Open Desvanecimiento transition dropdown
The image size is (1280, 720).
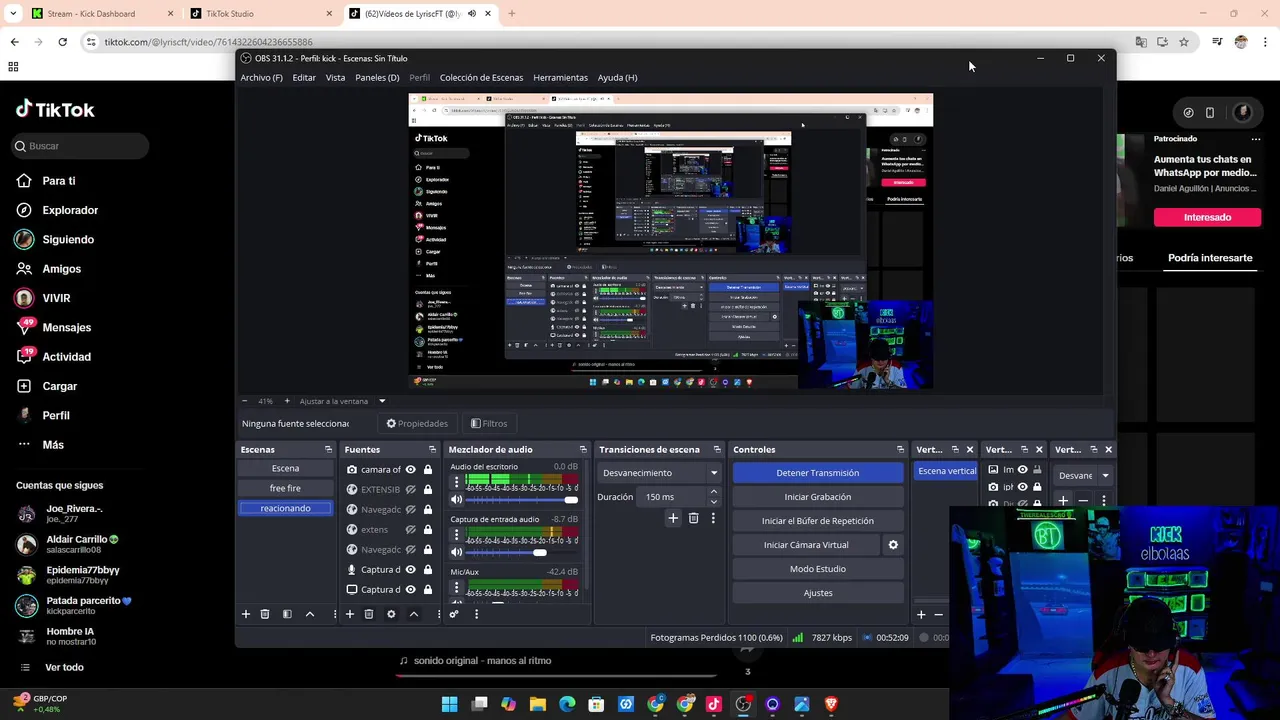pos(660,473)
